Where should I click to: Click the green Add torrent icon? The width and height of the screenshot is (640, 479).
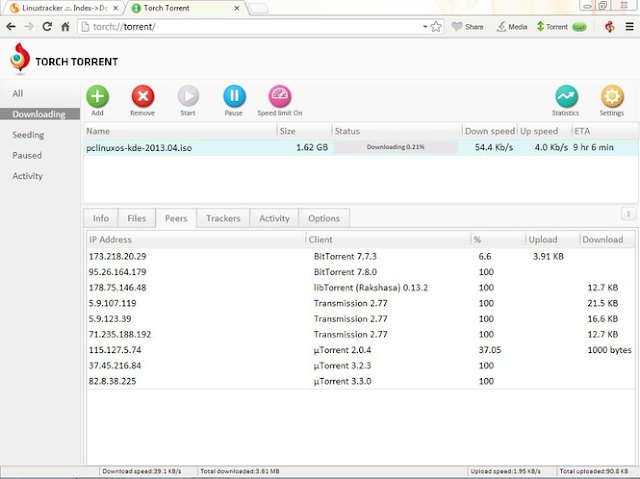coord(97,96)
